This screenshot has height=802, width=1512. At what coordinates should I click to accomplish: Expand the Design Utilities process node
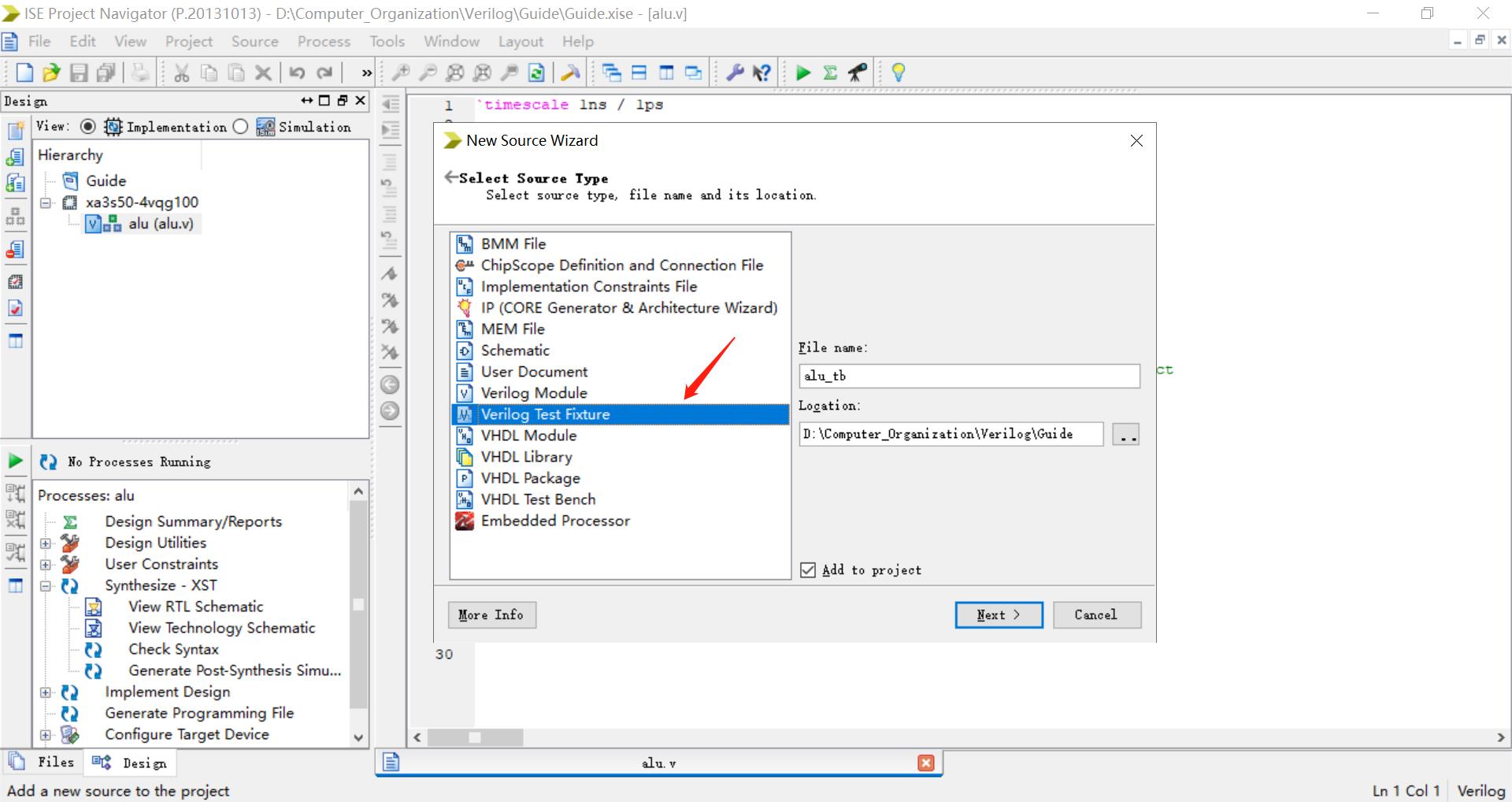pos(46,543)
